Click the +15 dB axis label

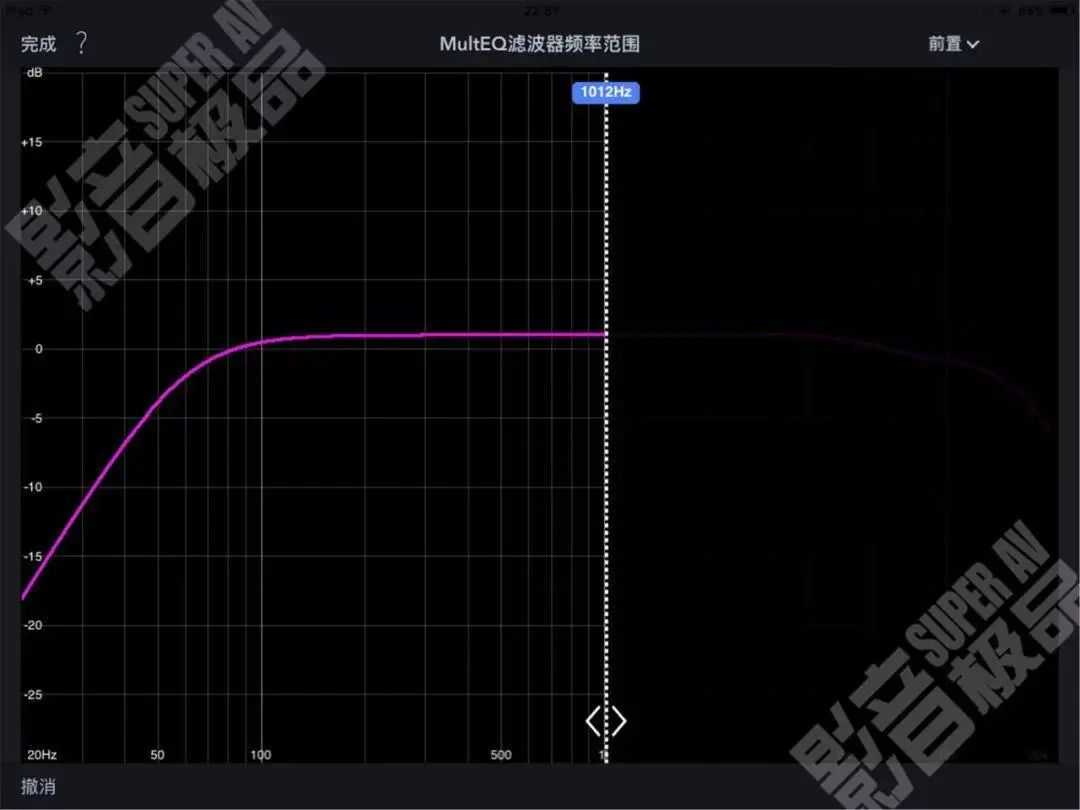pyautogui.click(x=32, y=142)
